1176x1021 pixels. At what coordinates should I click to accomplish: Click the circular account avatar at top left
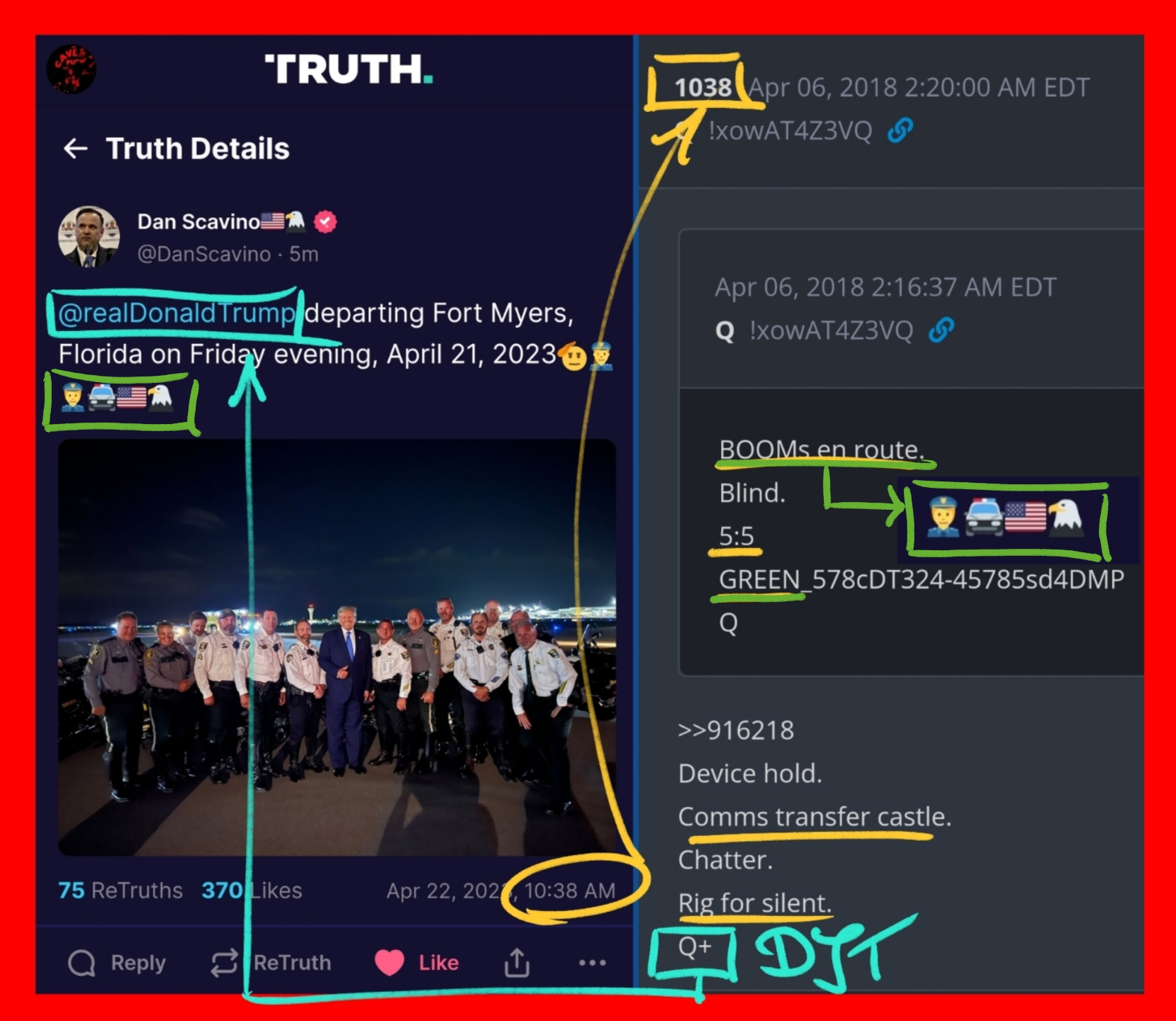pos(71,68)
